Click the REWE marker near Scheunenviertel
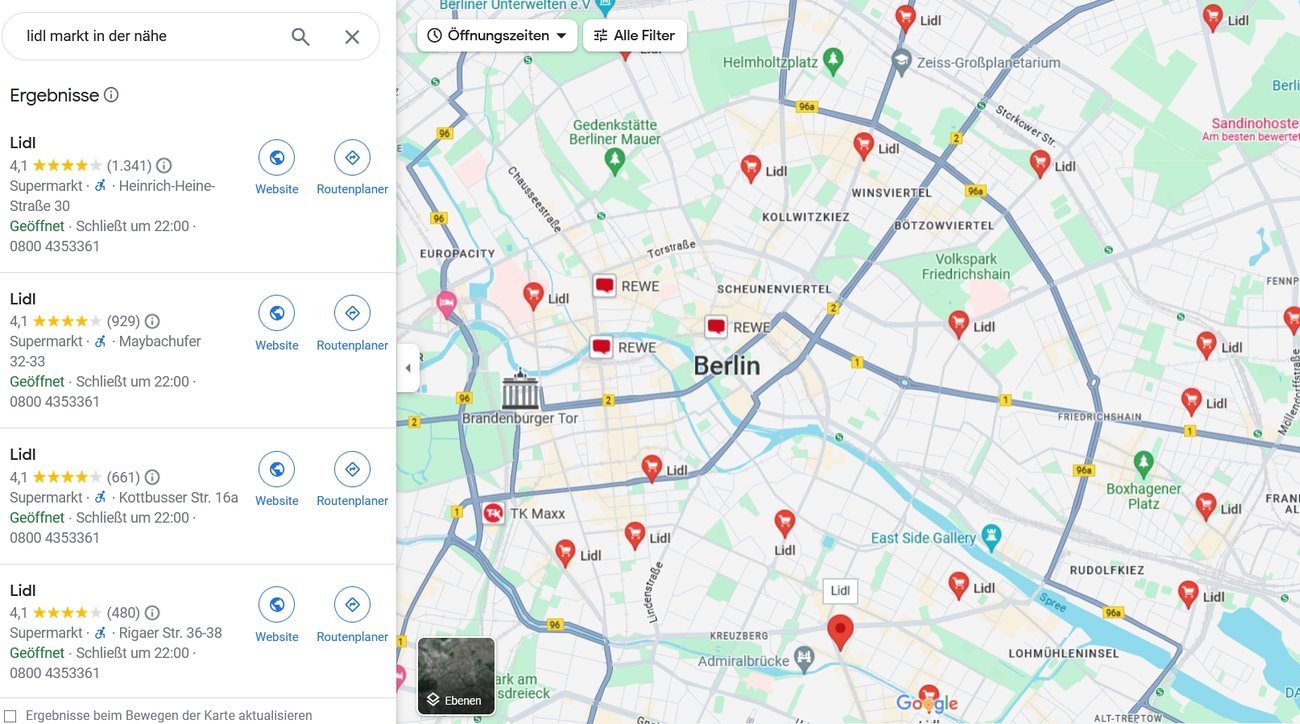The height and width of the screenshot is (724, 1300). click(x=716, y=327)
